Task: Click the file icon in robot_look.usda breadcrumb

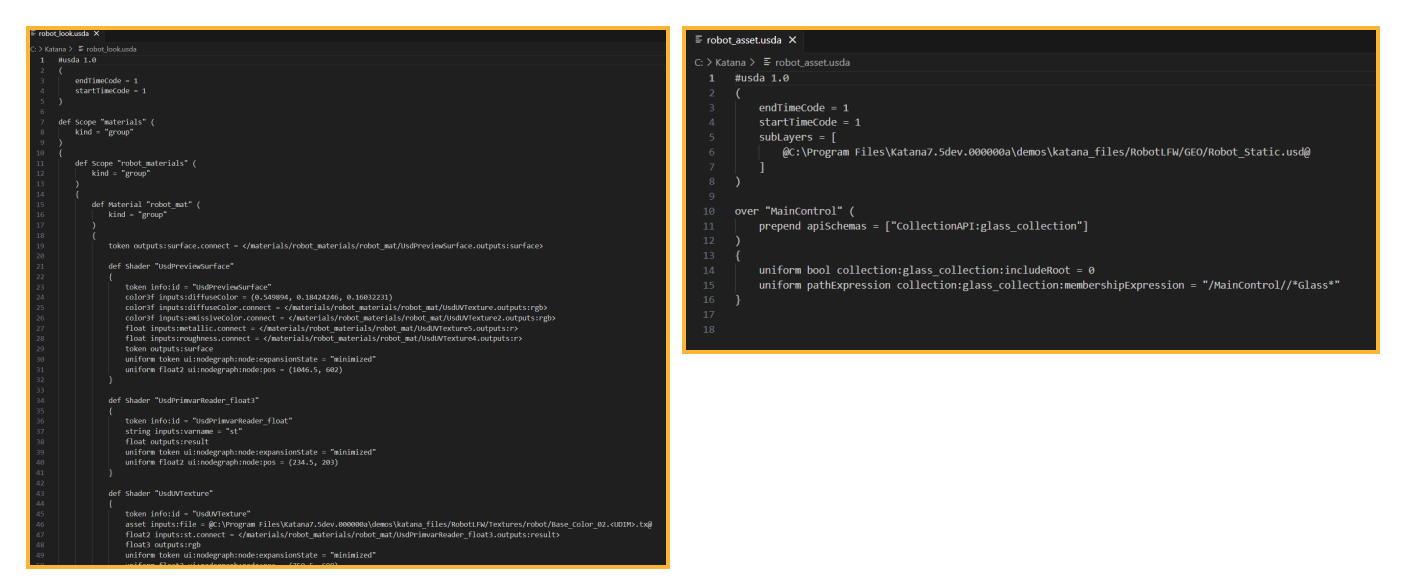Action: (x=80, y=48)
